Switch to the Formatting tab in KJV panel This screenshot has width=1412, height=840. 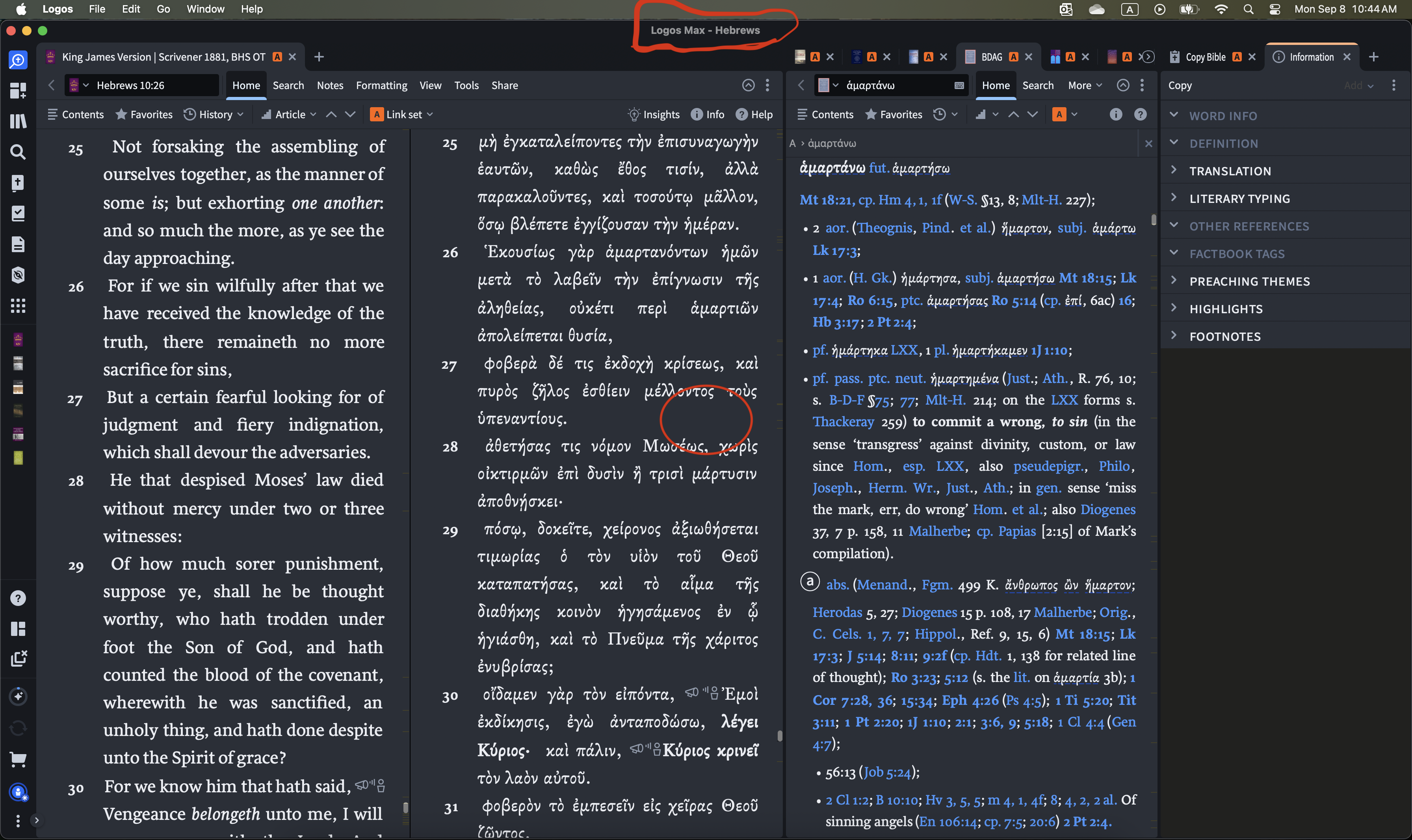pyautogui.click(x=381, y=85)
